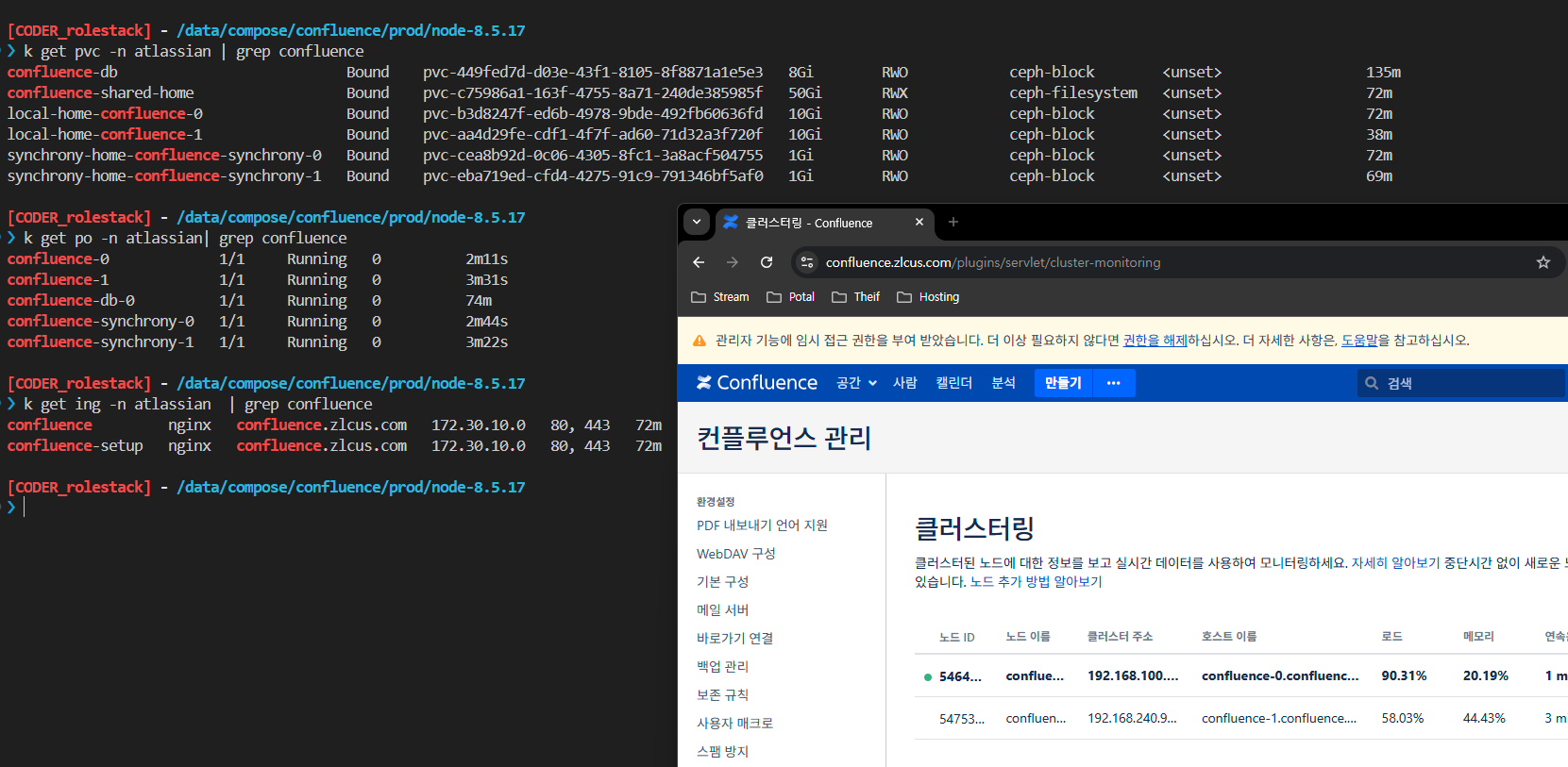Expand the 공간 dropdown menu
1568x767 pixels.
pos(857,383)
